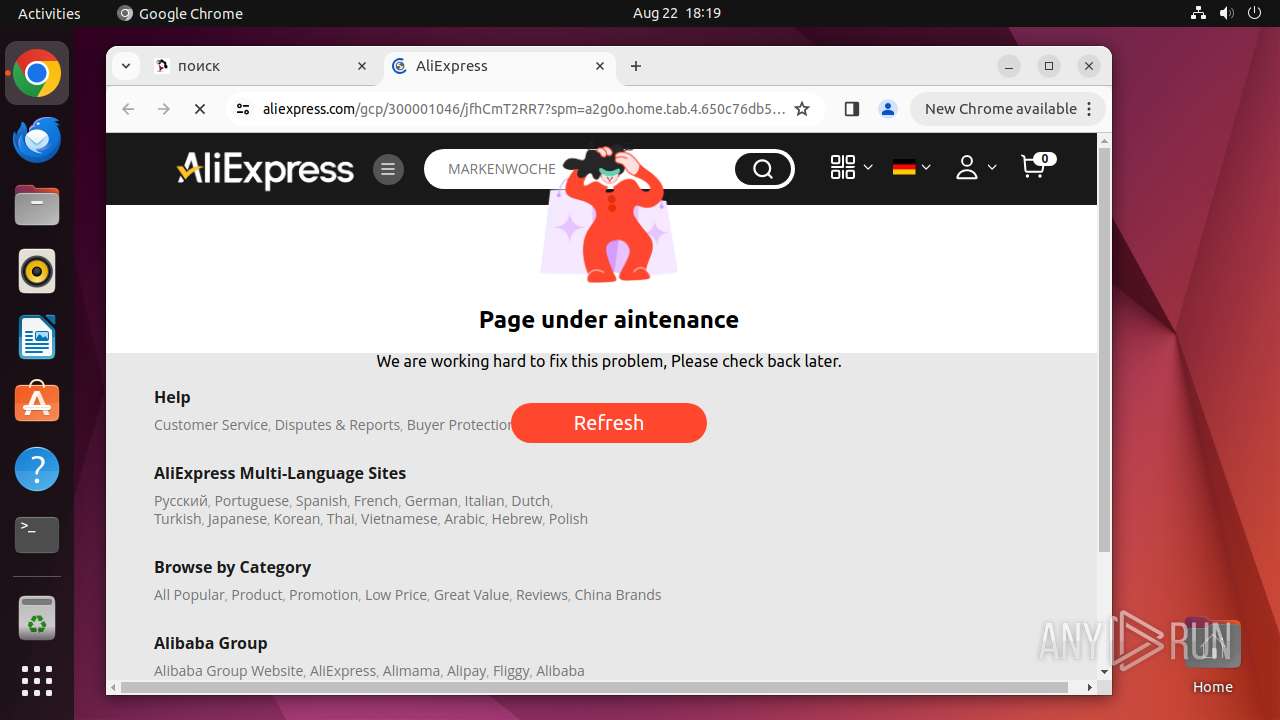Click the MARKENWOCHE search input field
The width and height of the screenshot is (1280, 720).
(x=580, y=169)
